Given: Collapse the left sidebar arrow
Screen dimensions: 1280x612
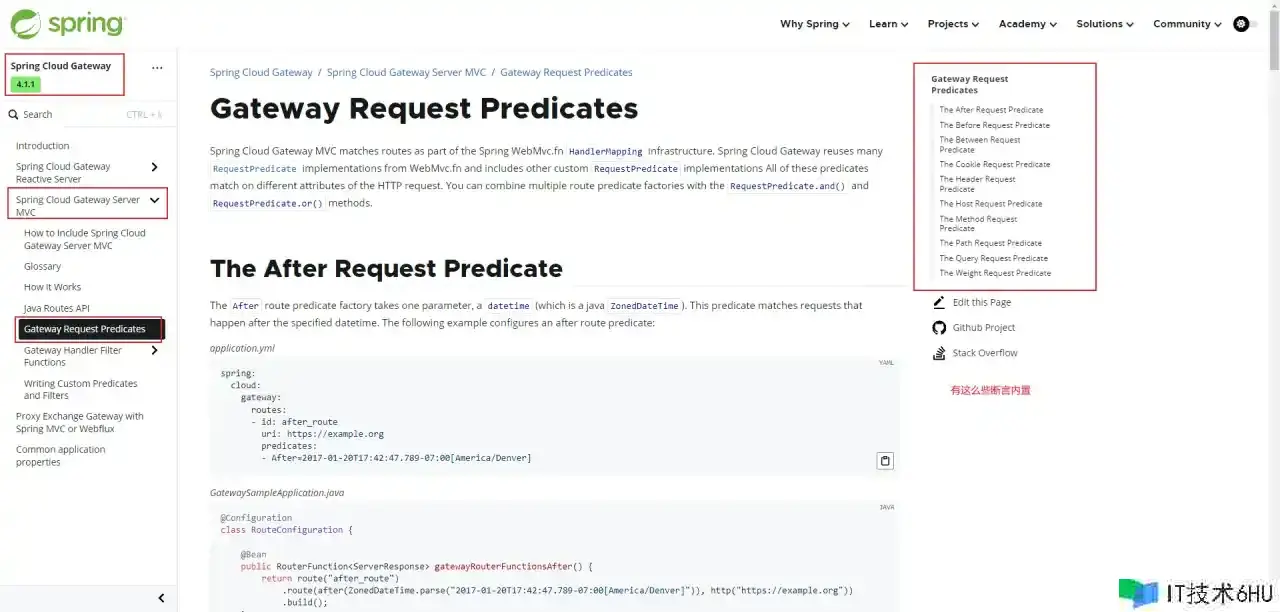Looking at the screenshot, I should [162, 598].
